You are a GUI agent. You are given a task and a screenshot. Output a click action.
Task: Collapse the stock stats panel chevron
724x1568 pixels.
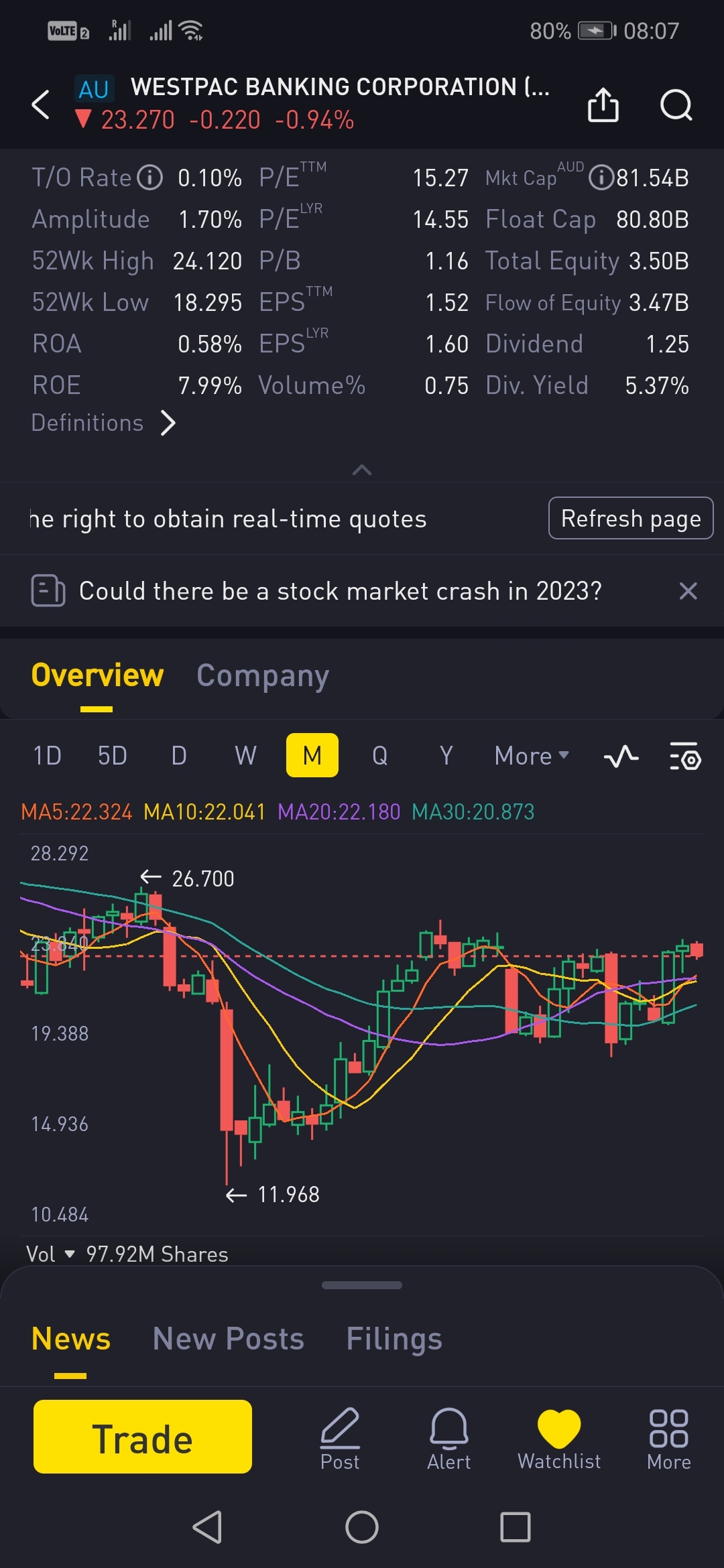pos(362,470)
